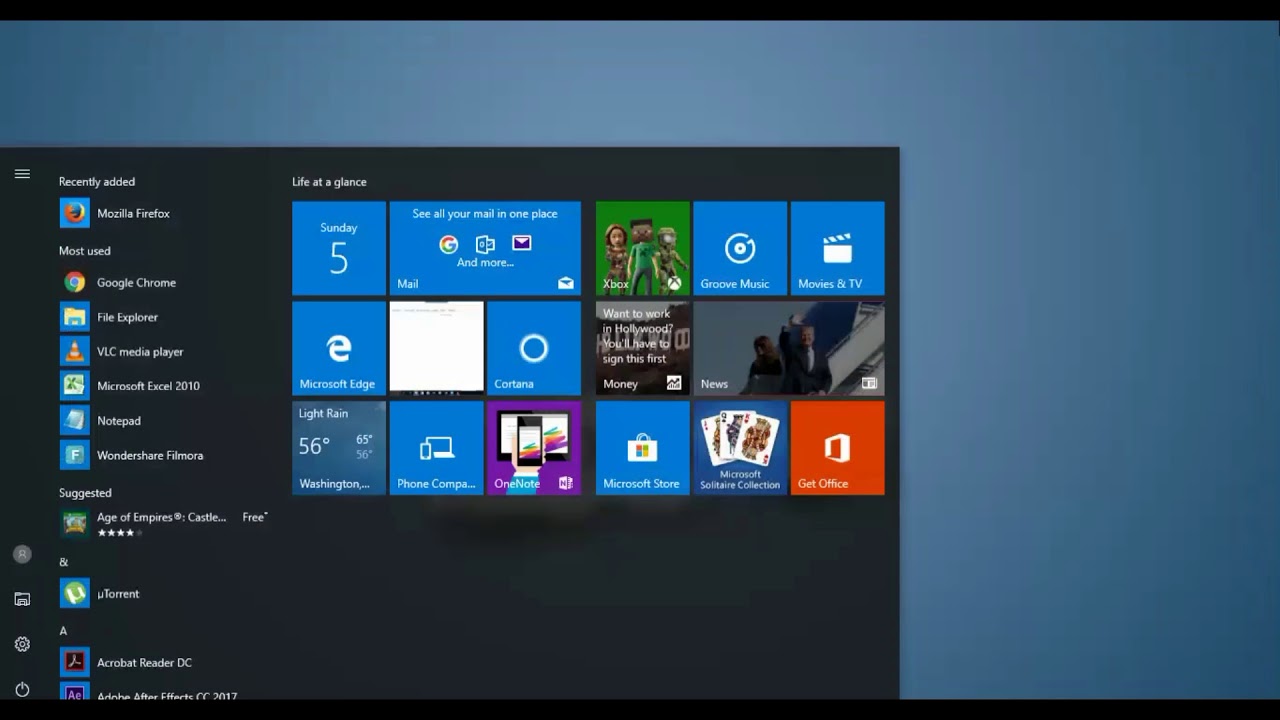Open the Microsoft Solitaire Collection tile

click(740, 448)
